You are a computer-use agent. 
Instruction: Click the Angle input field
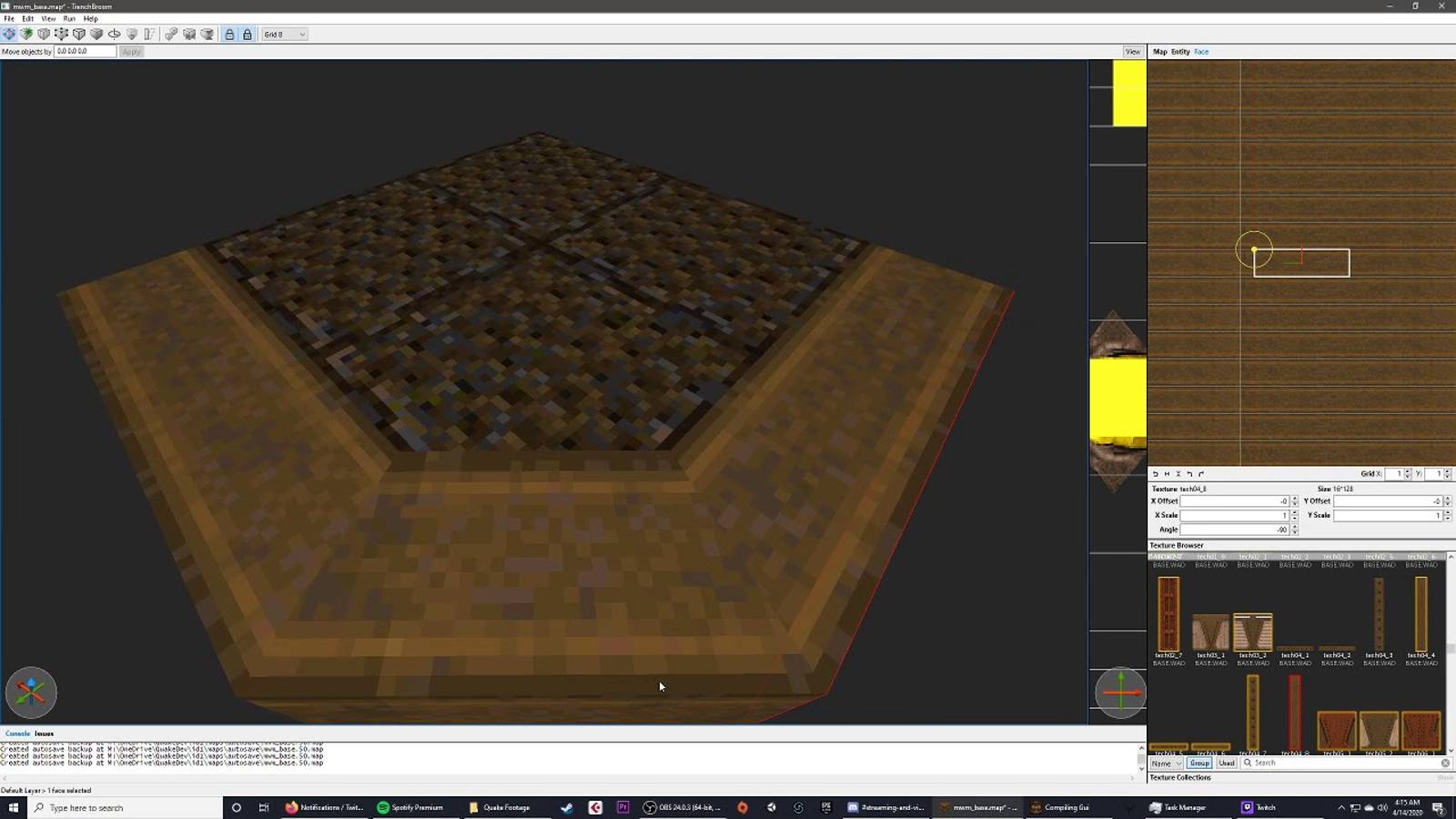[x=1235, y=530]
